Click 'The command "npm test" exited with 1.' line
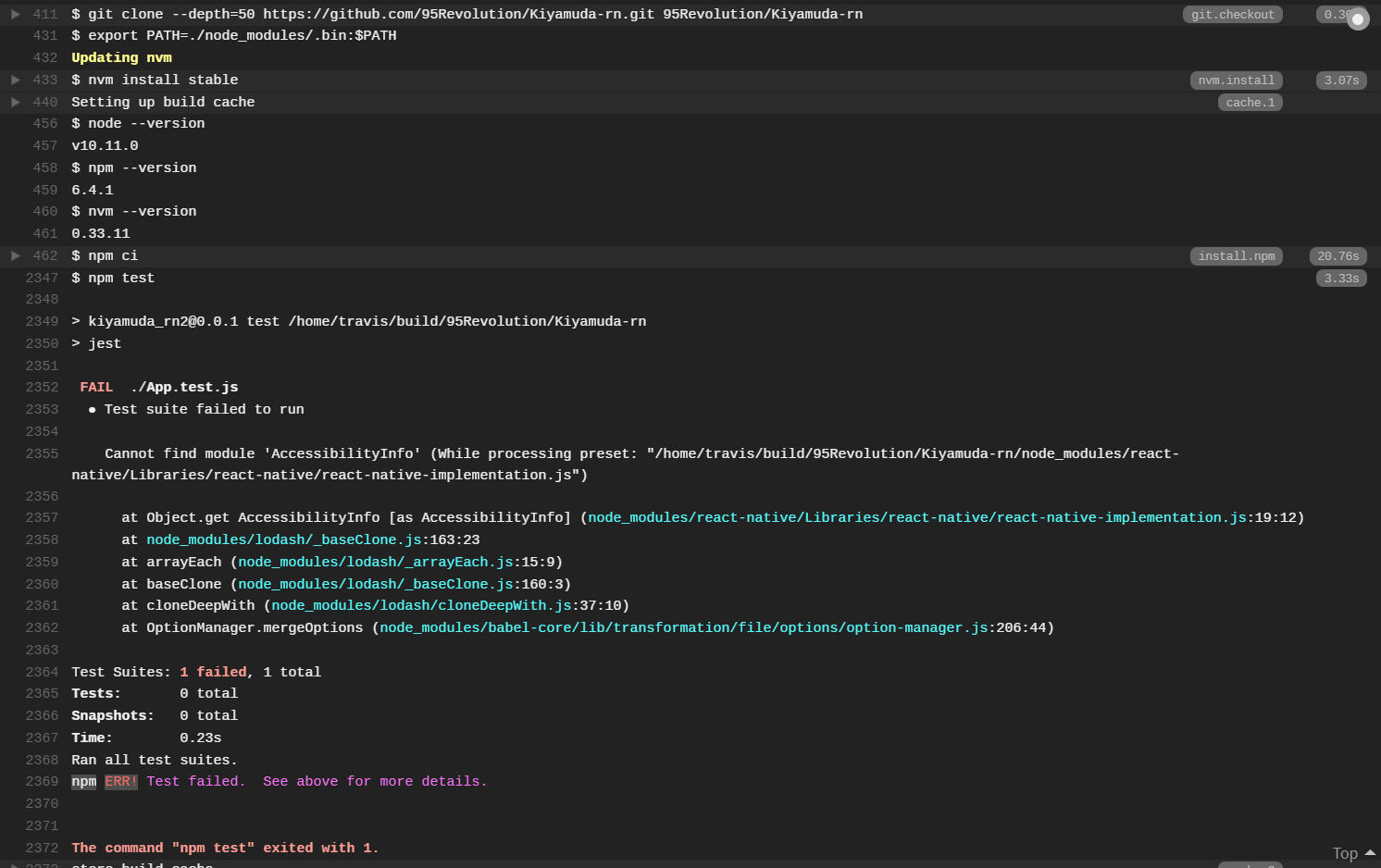1381x868 pixels. point(225,848)
